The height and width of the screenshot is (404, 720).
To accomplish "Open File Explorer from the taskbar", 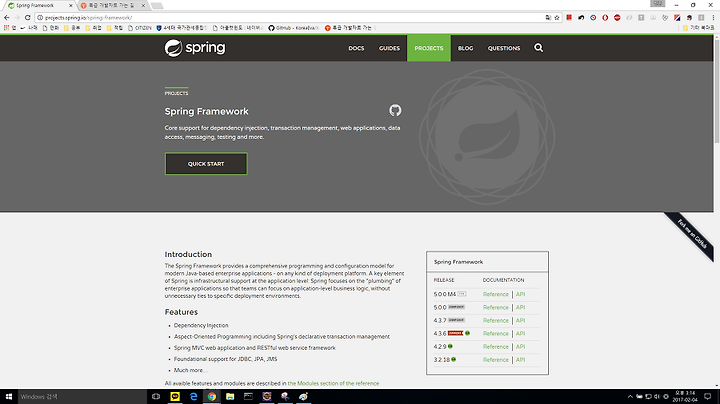I will (x=230, y=396).
